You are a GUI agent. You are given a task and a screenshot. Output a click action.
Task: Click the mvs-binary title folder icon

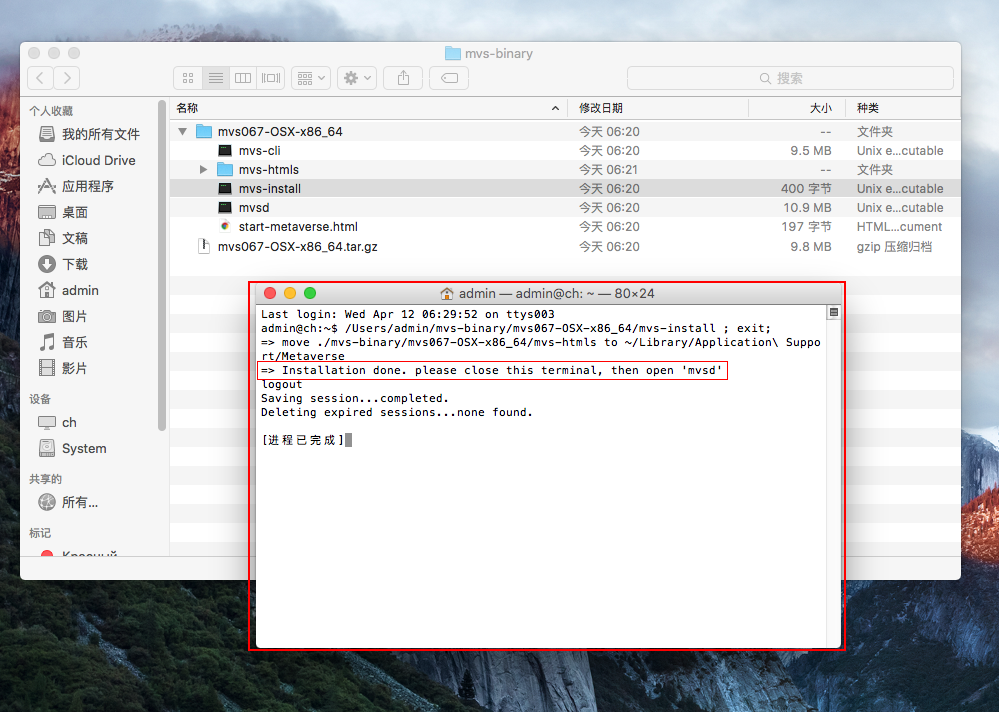[x=453, y=53]
